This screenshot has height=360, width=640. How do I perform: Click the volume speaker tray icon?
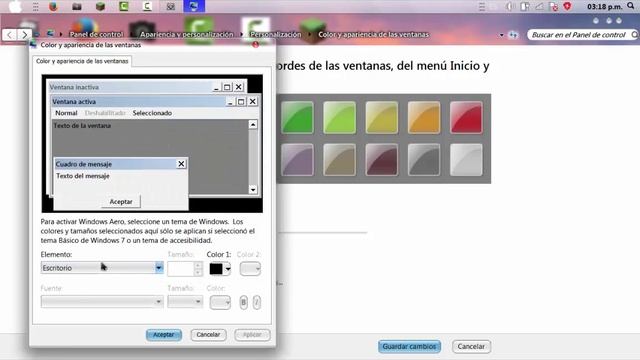tap(509, 7)
